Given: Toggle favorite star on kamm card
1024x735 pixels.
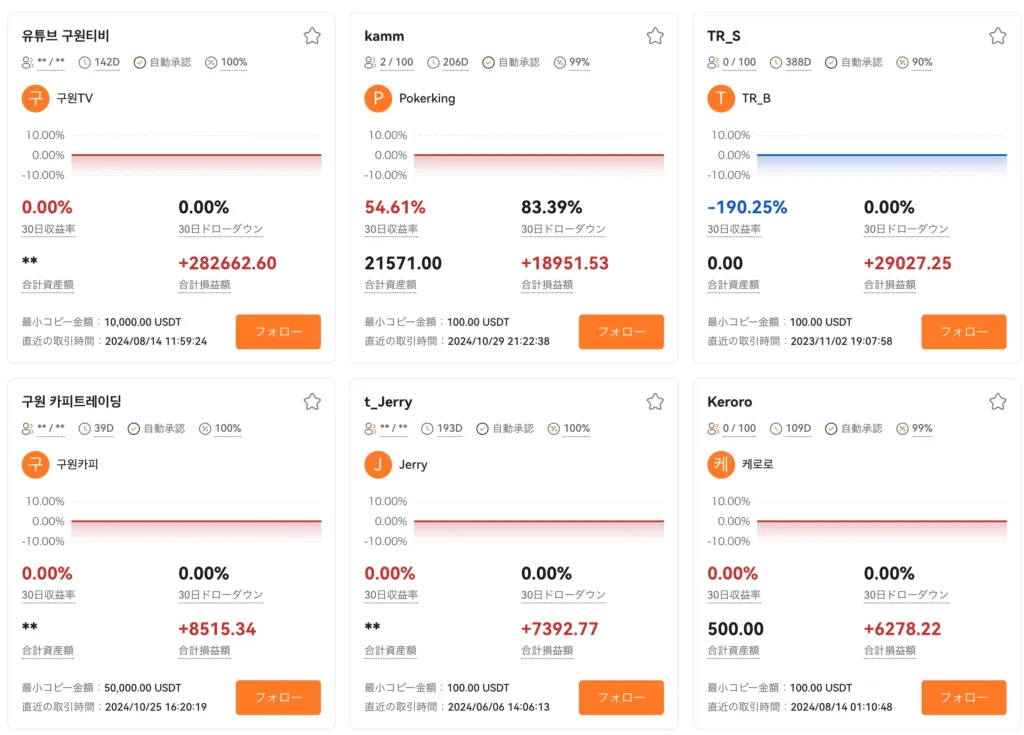Looking at the screenshot, I should [x=655, y=36].
